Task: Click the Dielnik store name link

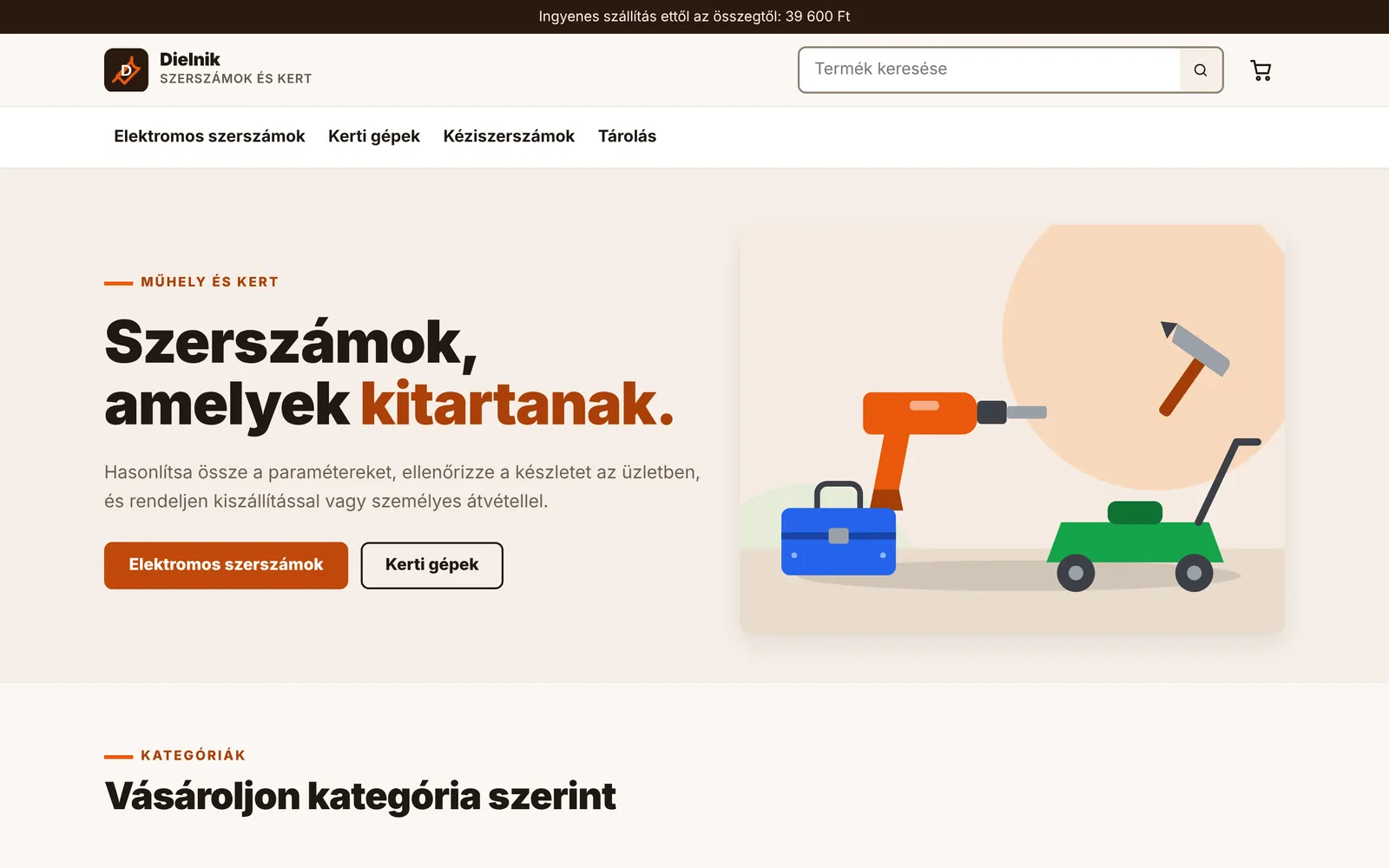Action: coord(190,59)
